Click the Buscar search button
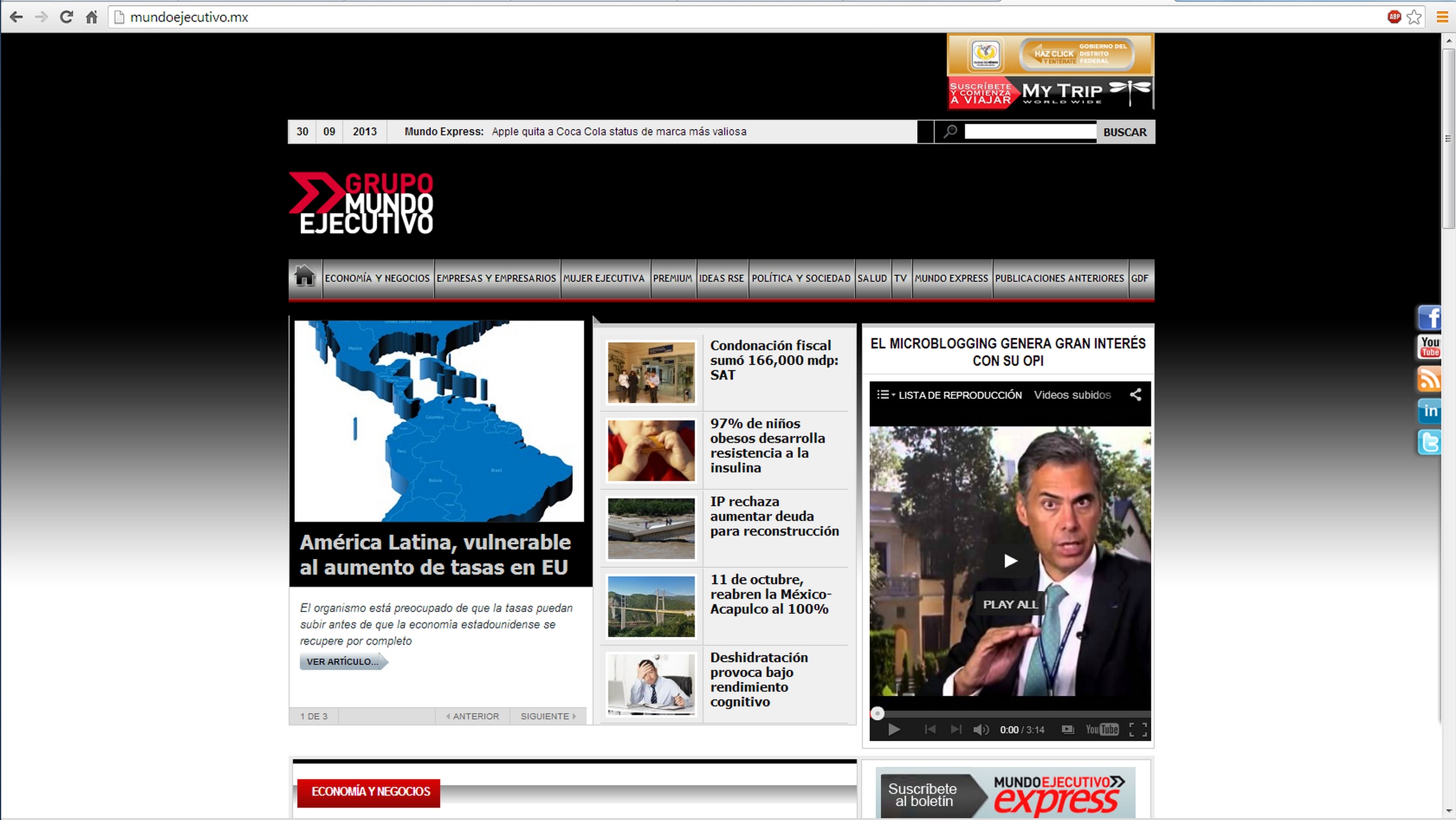The image size is (1456, 820). tap(1125, 132)
